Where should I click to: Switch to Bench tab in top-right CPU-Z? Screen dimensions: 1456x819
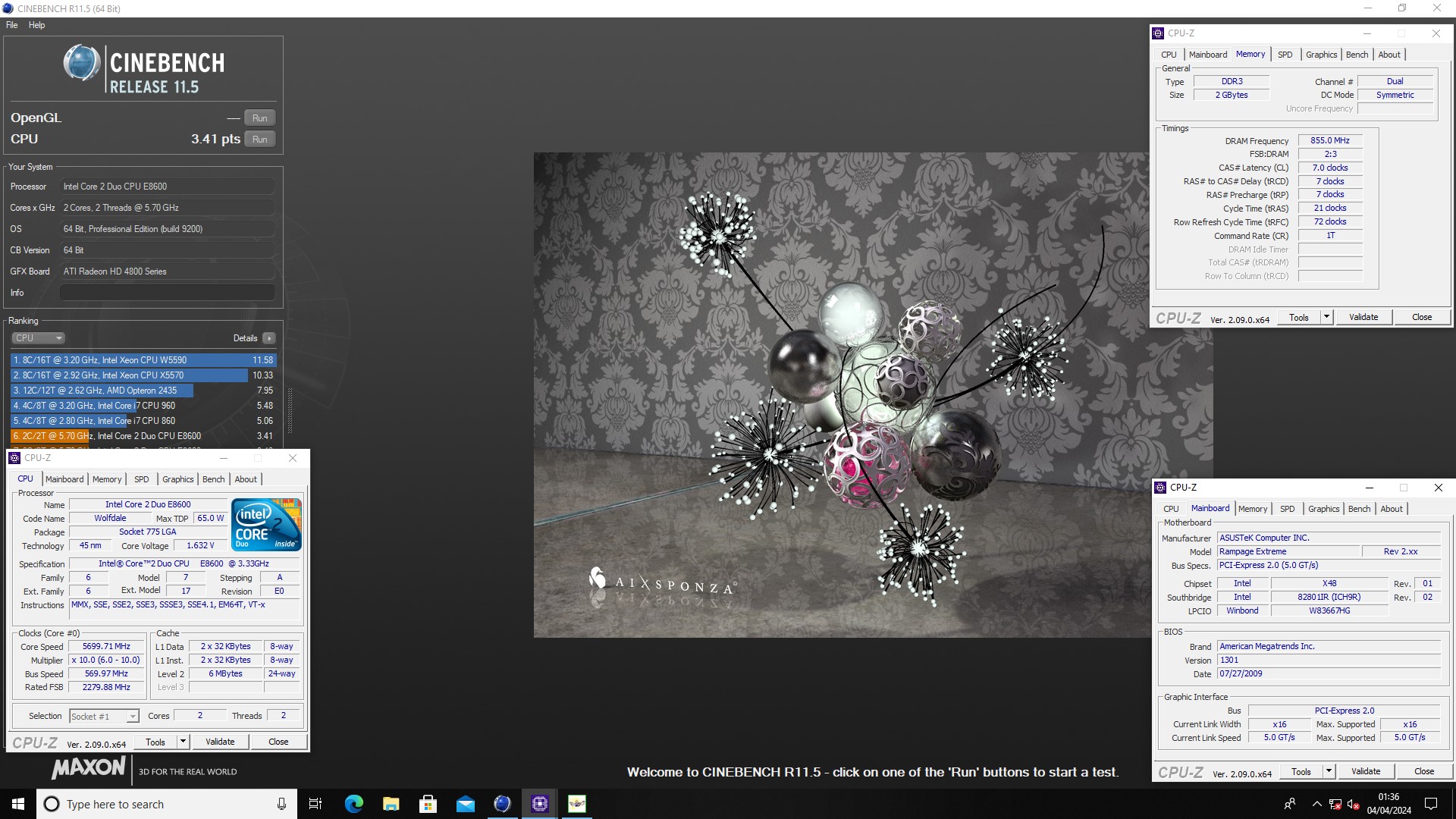1357,55
